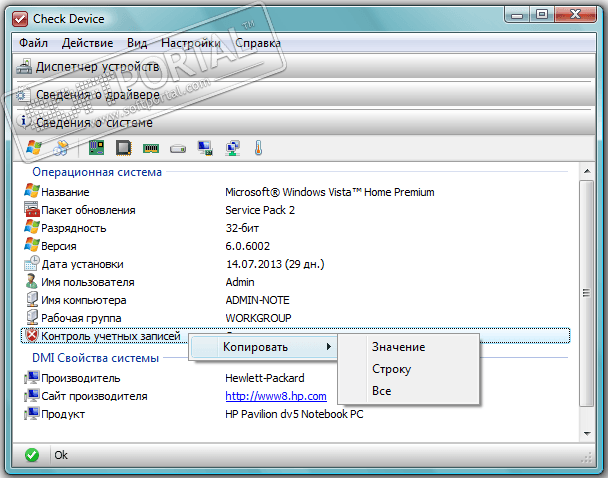608x478 pixels.
Task: Open the Файл menu
Action: pos(33,43)
